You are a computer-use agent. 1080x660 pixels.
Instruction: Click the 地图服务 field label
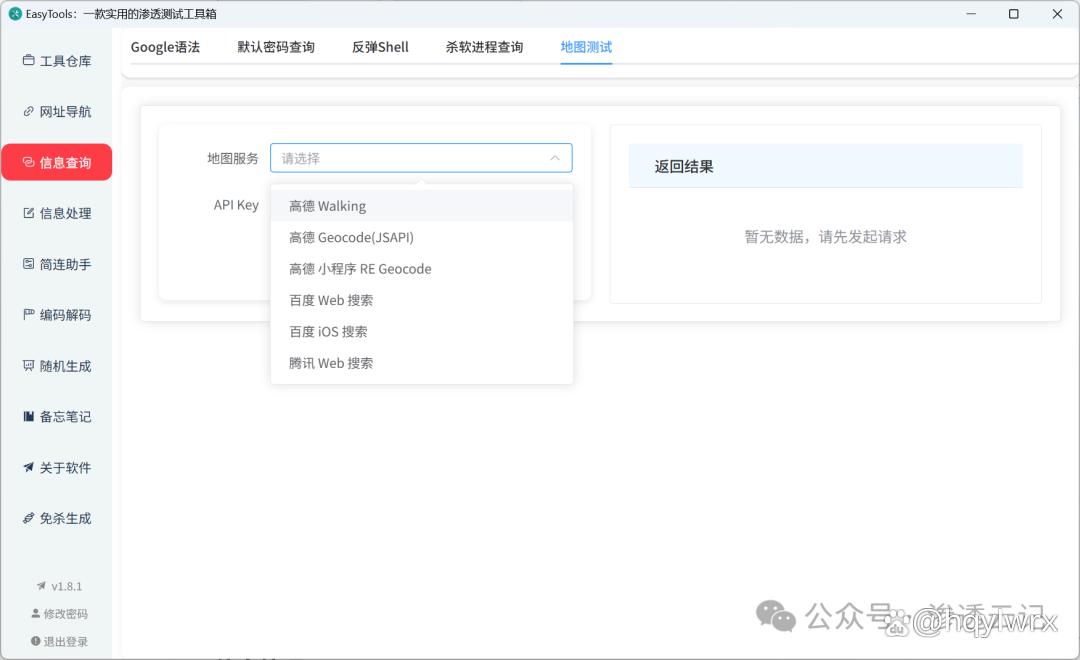pos(233,158)
